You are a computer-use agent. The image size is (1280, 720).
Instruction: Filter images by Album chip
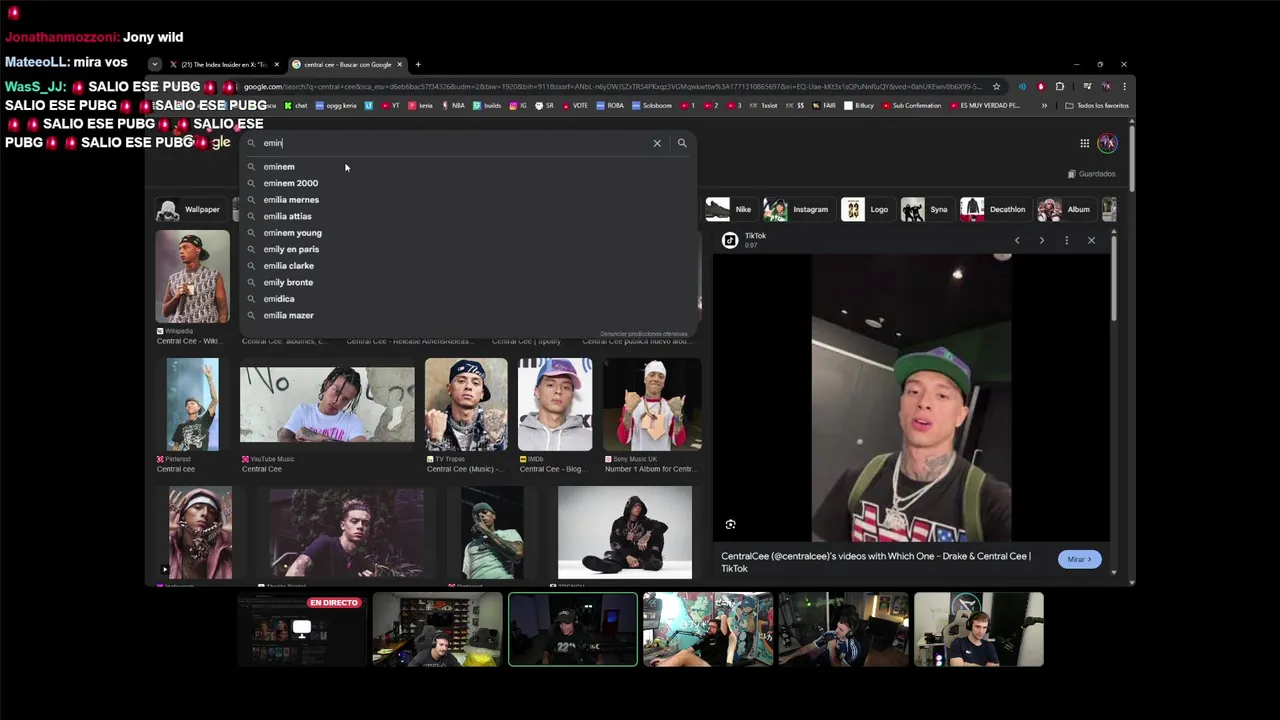click(x=1066, y=210)
